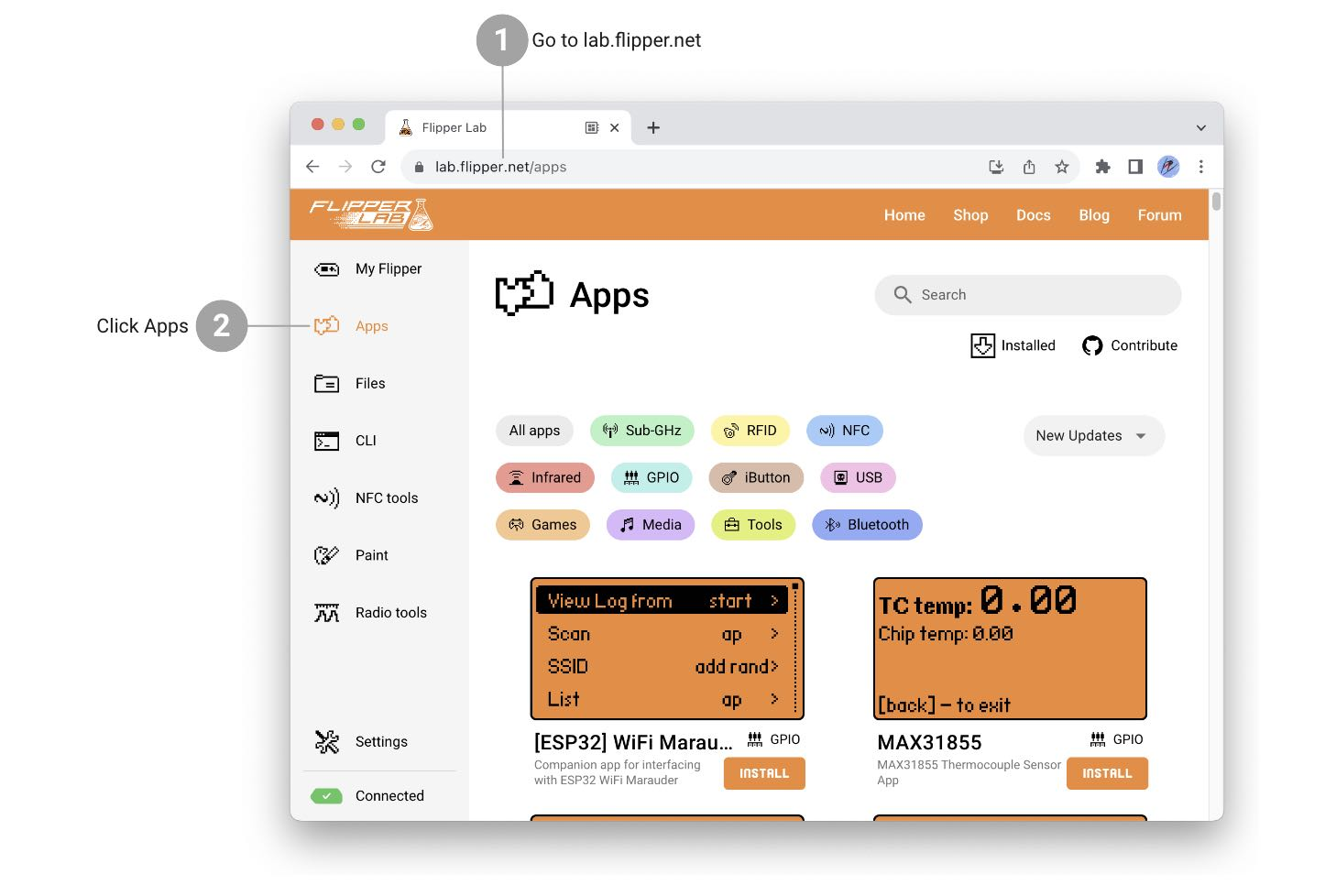Open the CLI terminal icon
This screenshot has width=1336, height=896.
tap(326, 442)
